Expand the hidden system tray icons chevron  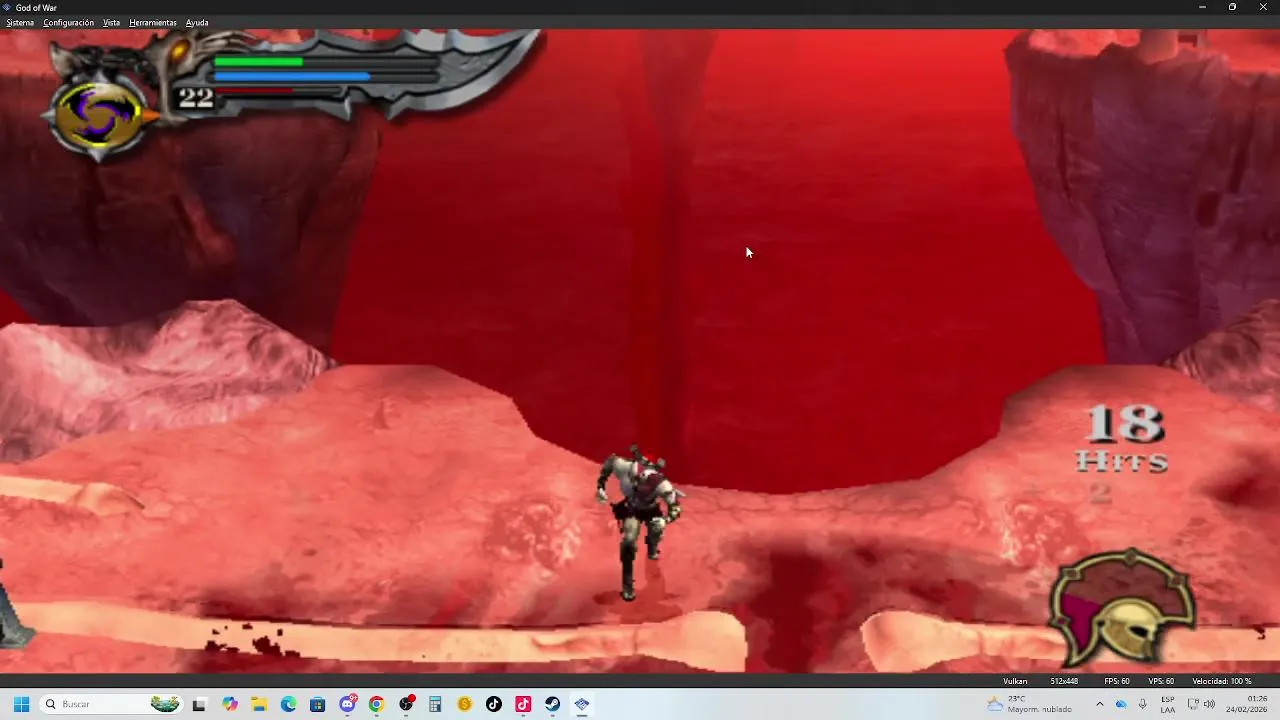click(x=1099, y=704)
